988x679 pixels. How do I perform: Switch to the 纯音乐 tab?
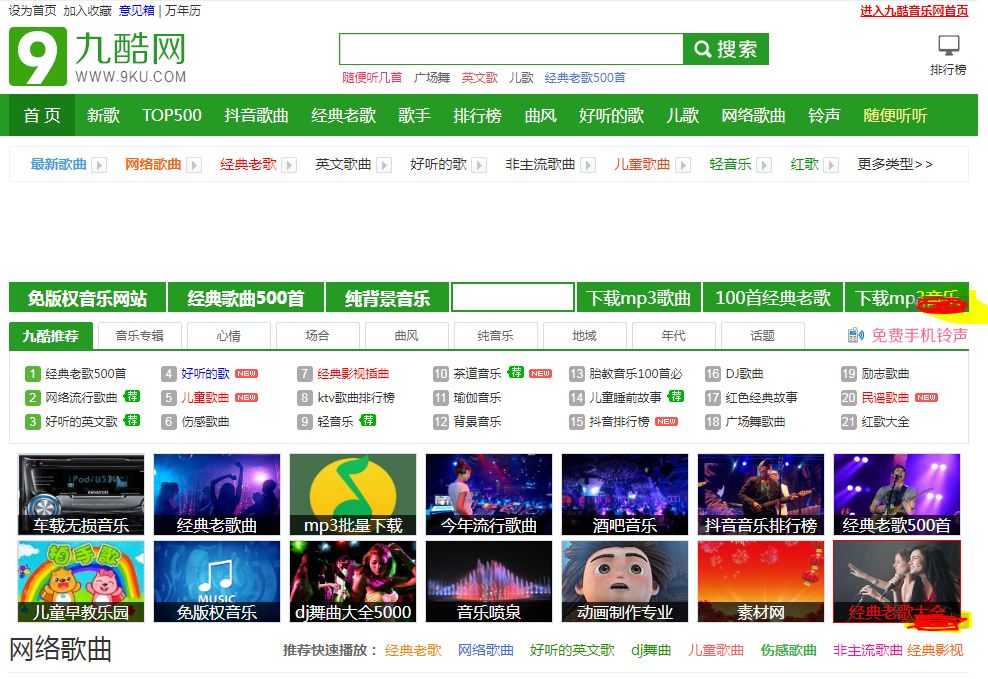coord(495,336)
